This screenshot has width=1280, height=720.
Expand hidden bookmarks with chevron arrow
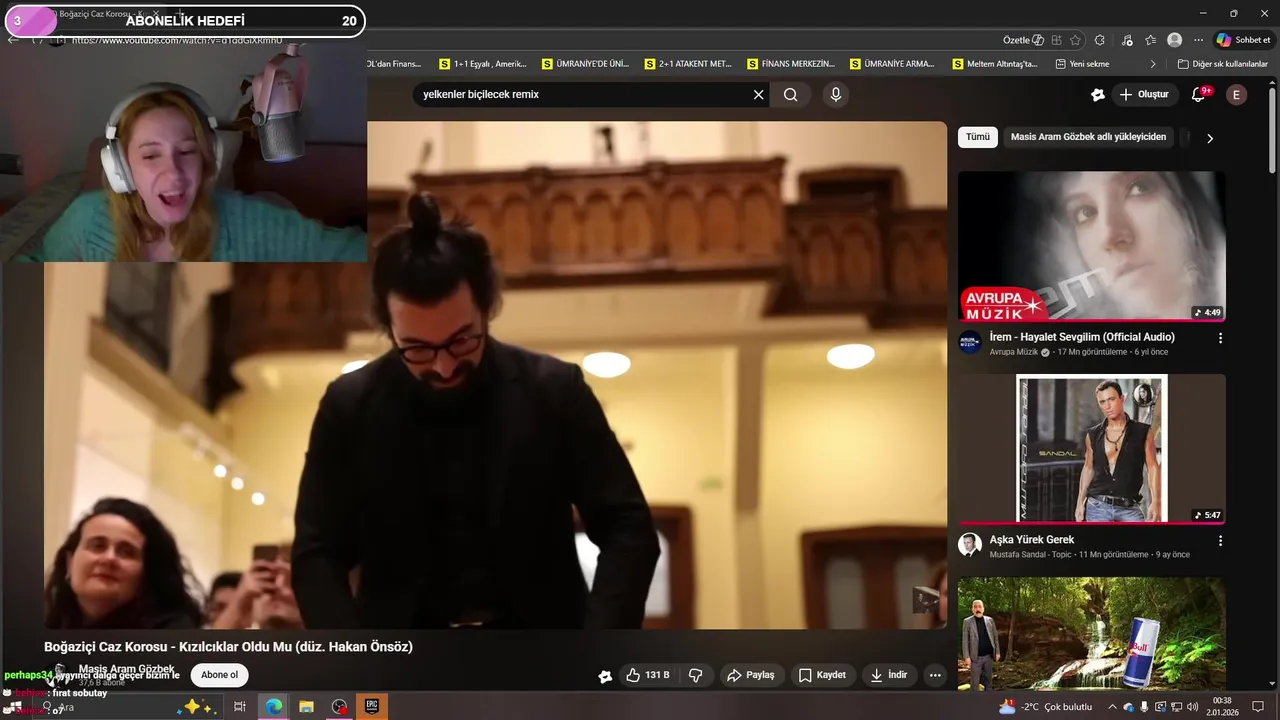point(1153,64)
